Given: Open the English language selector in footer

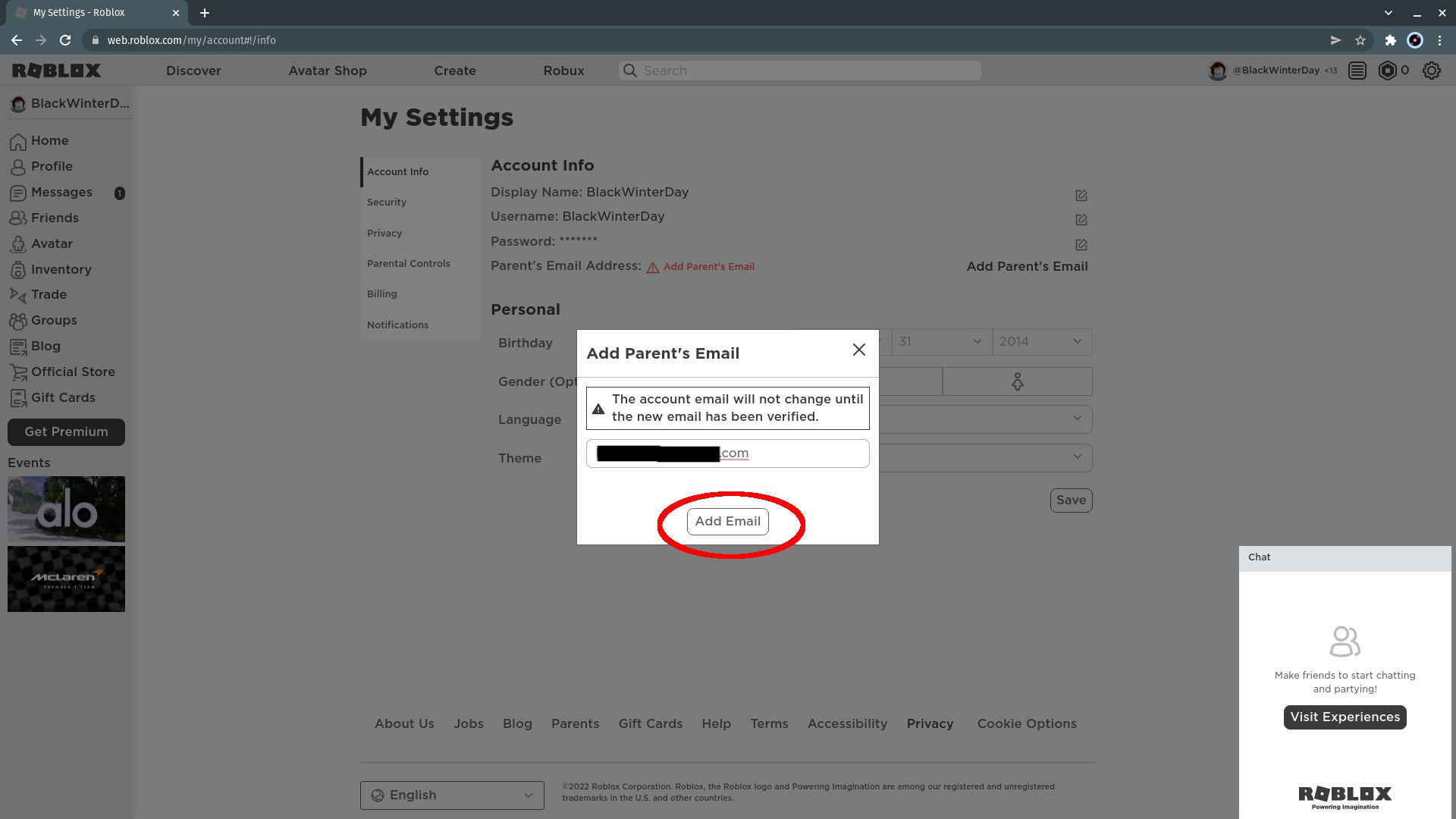Looking at the screenshot, I should point(452,795).
